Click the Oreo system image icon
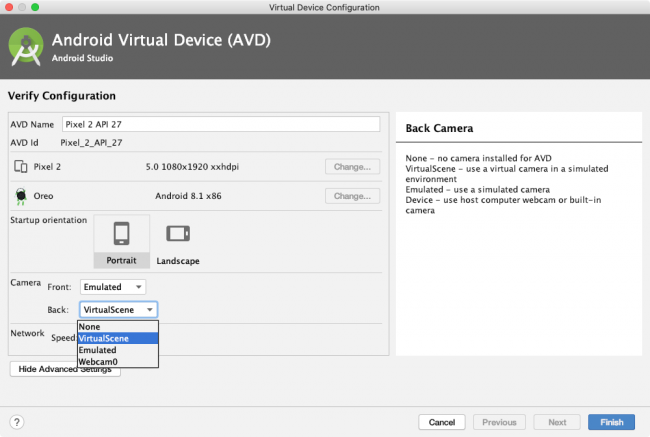 [x=20, y=196]
